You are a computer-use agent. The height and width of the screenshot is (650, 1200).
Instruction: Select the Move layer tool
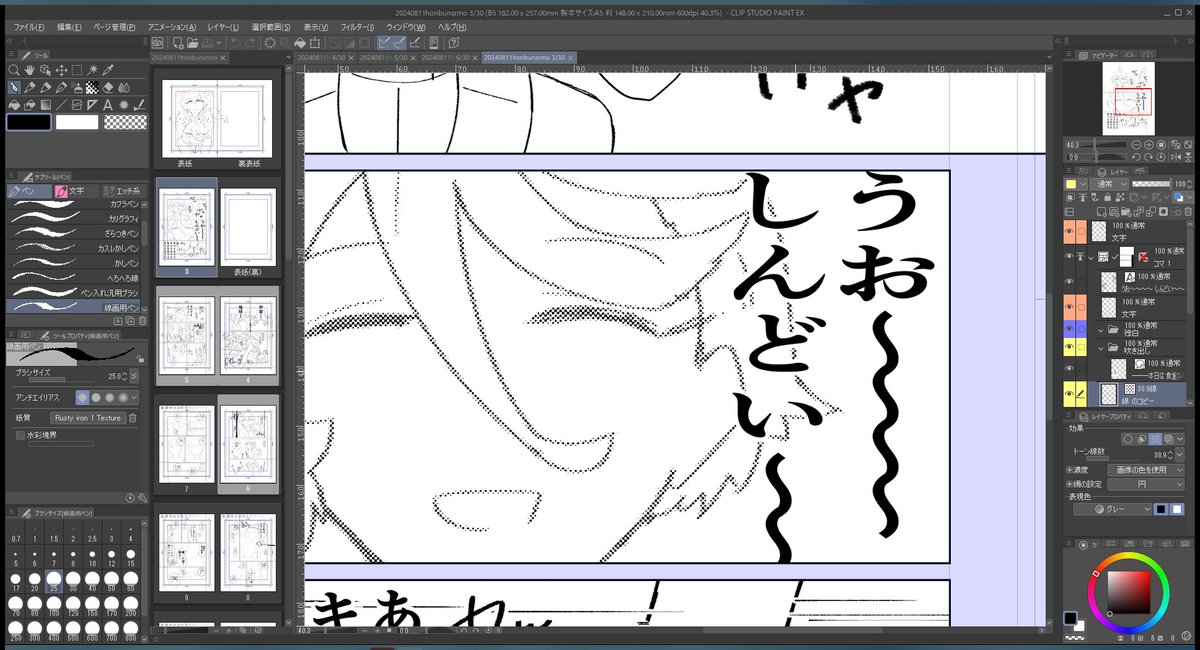pos(61,70)
